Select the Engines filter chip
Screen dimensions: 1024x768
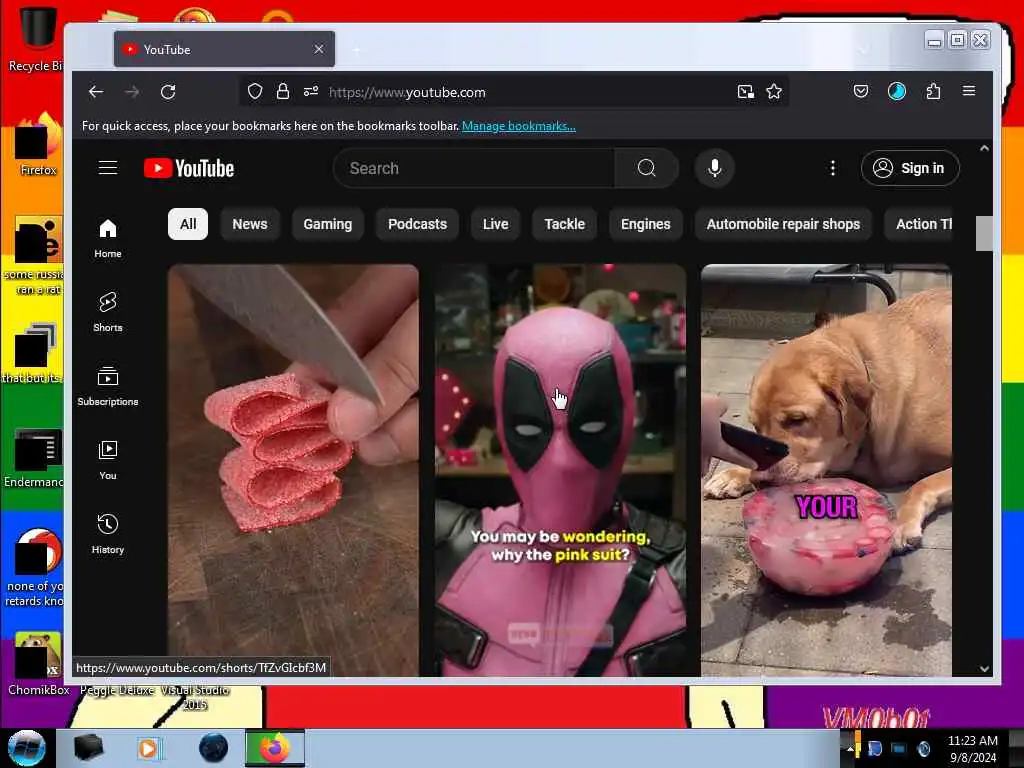click(x=646, y=224)
